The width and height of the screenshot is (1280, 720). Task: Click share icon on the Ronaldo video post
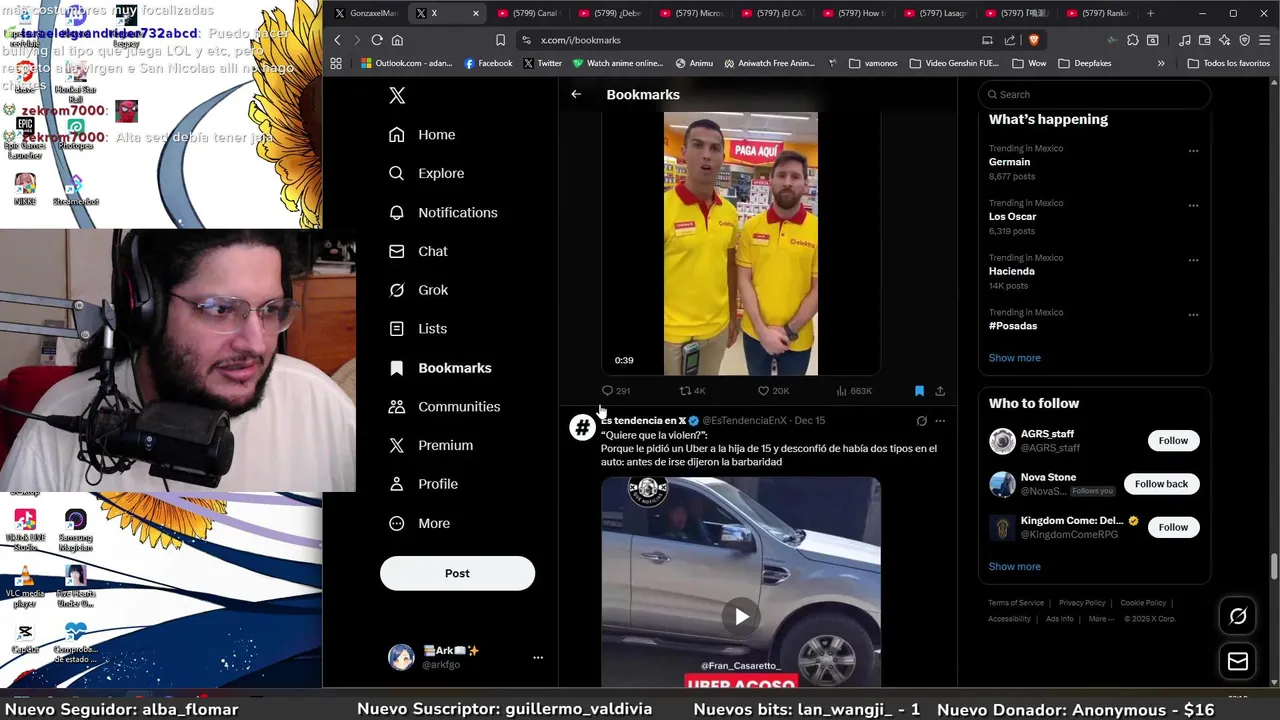point(940,391)
